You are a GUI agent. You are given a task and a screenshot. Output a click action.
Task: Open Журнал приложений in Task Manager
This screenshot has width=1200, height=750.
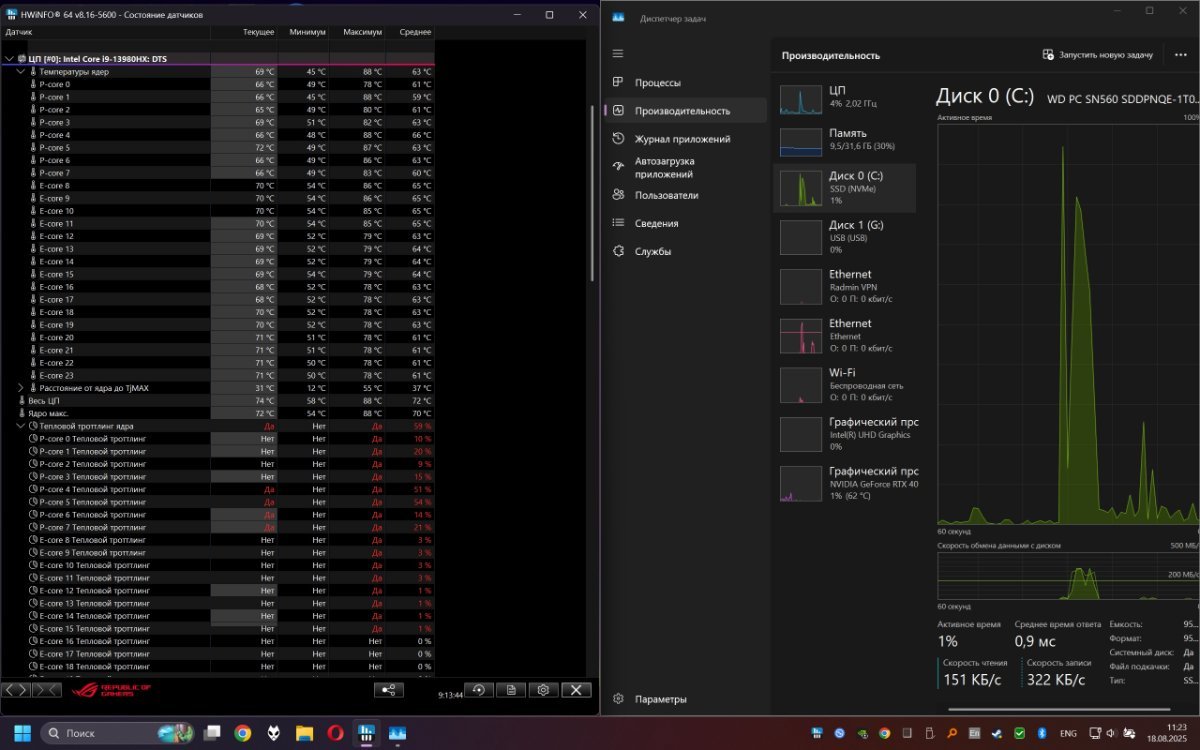(685, 139)
